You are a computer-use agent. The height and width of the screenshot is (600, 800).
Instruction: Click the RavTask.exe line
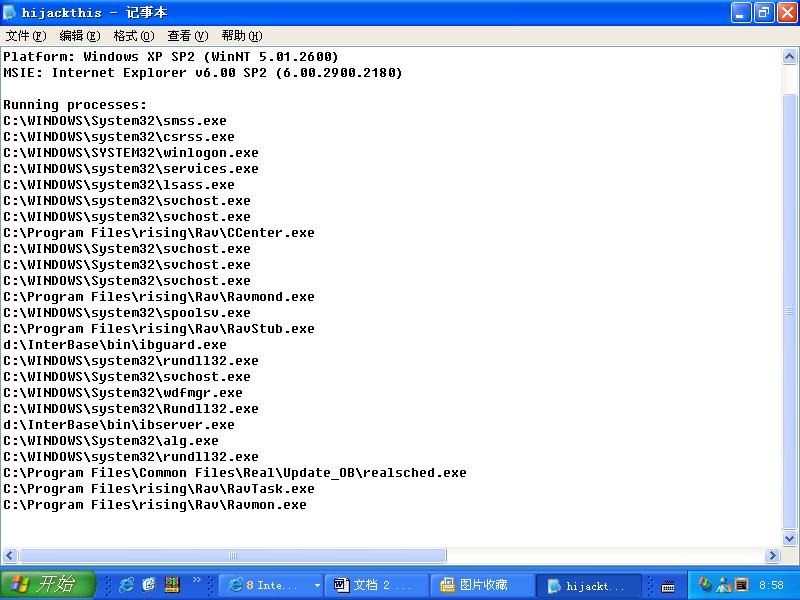coord(159,488)
